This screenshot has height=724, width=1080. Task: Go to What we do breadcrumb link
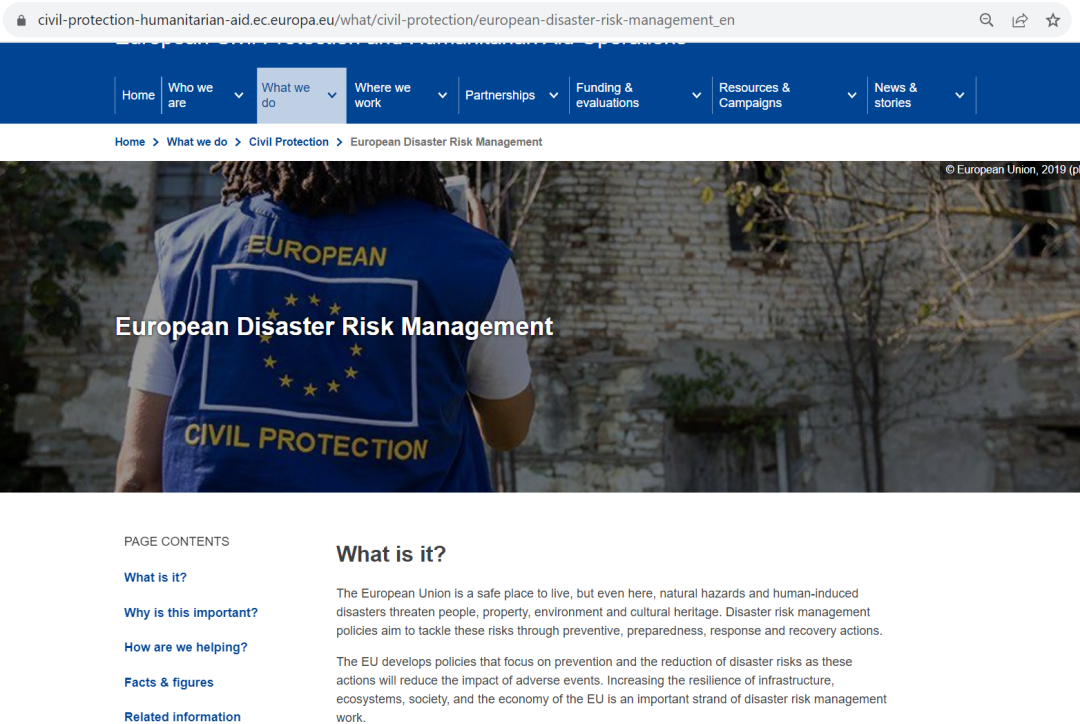pos(196,142)
